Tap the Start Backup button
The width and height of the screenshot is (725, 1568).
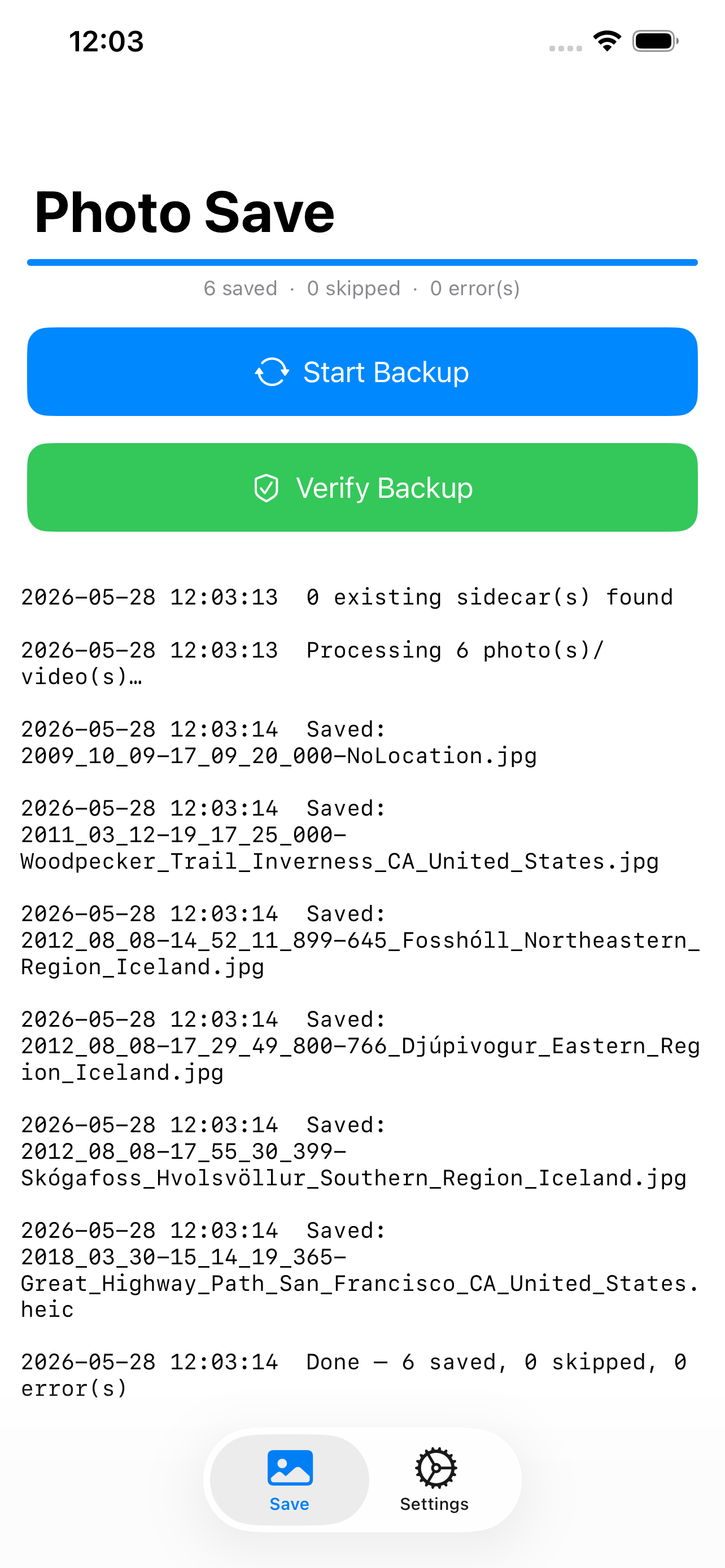point(362,372)
